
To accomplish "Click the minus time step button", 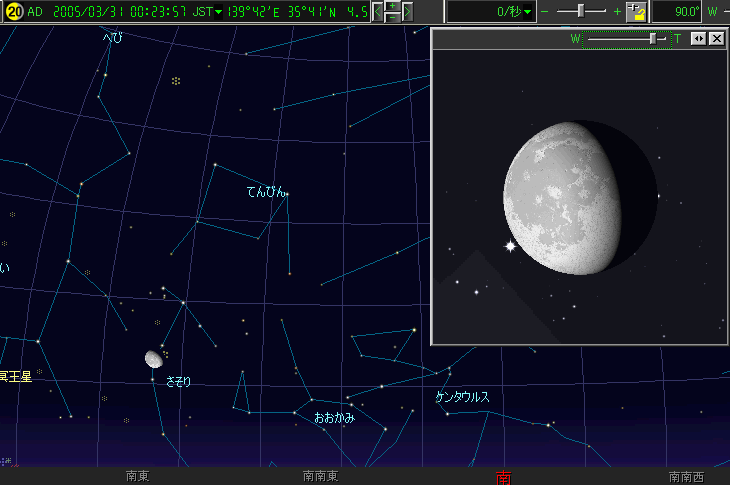I will pos(392,17).
